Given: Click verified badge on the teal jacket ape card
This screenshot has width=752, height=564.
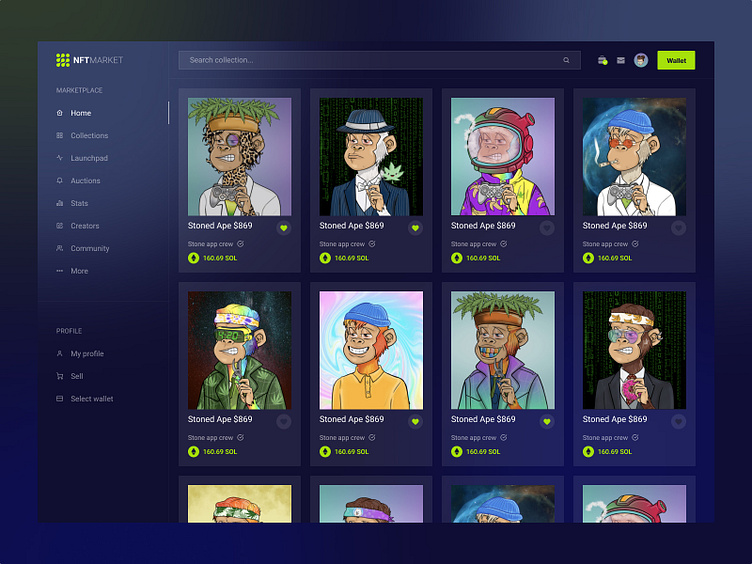Looking at the screenshot, I should (504, 437).
